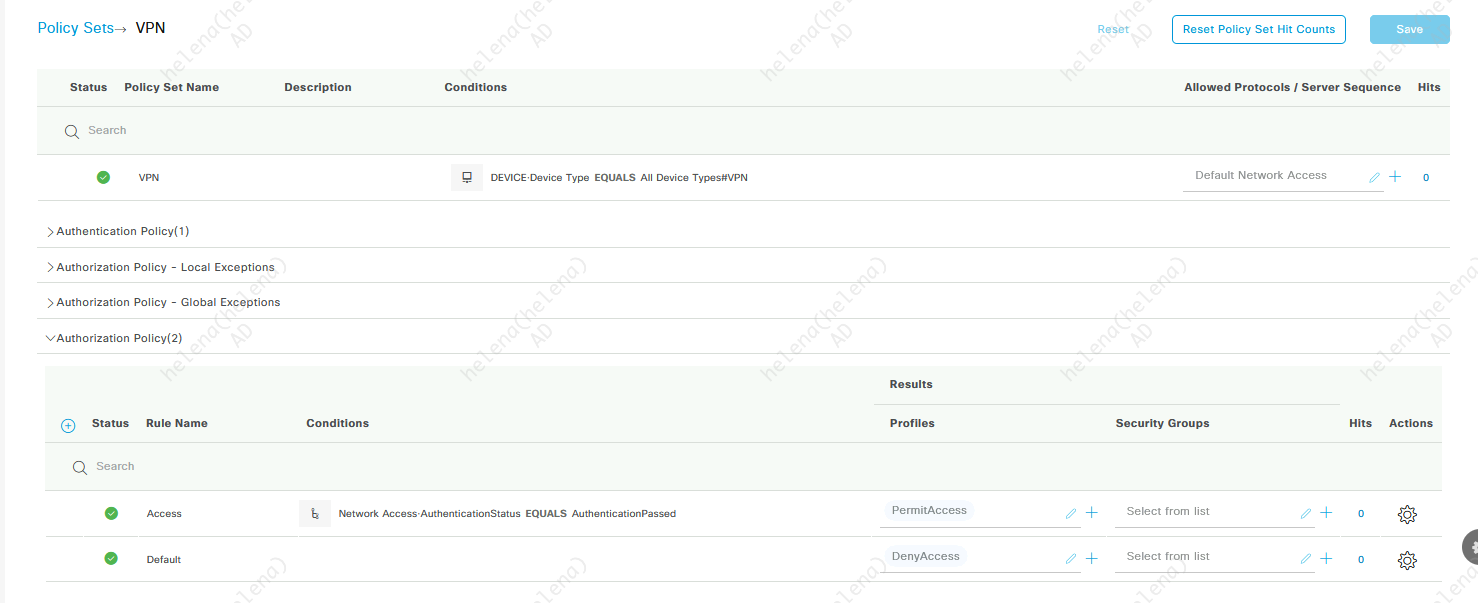Image resolution: width=1478 pixels, height=603 pixels.
Task: Add security group plus icon for Access rule
Action: (x=1326, y=513)
